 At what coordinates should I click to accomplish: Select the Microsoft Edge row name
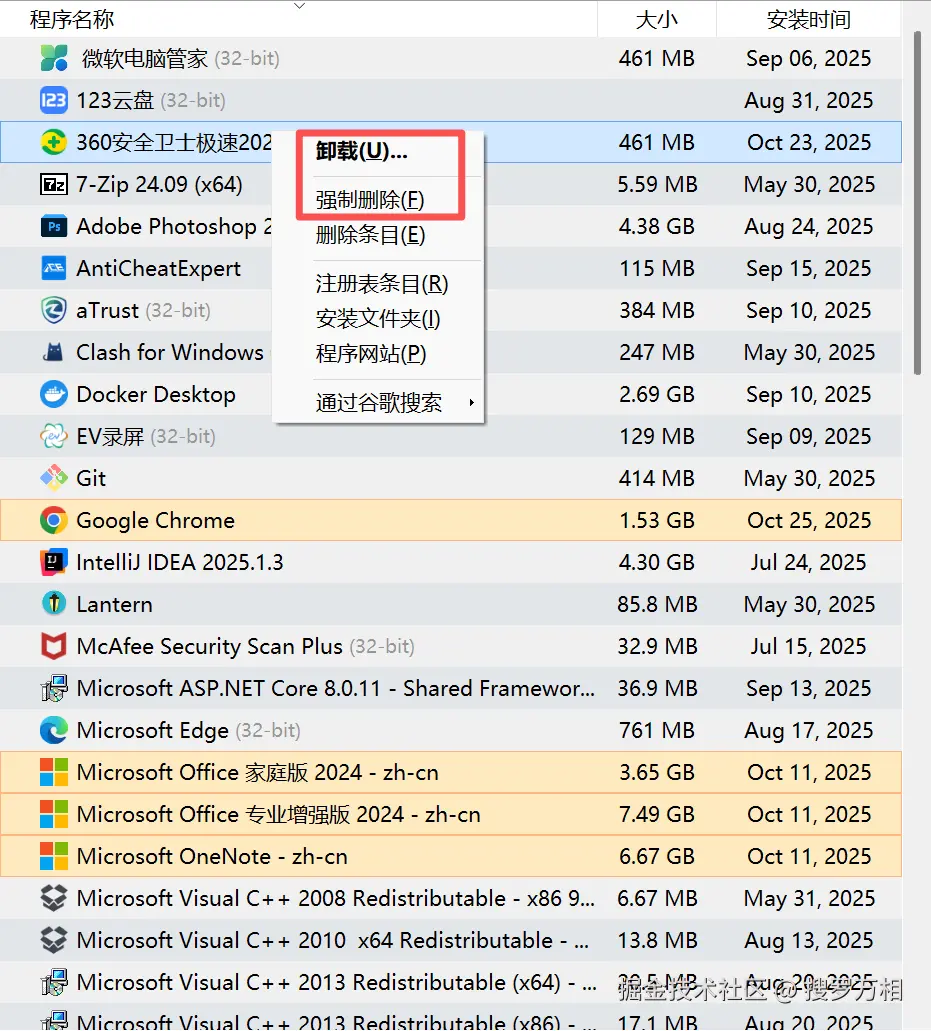(153, 730)
